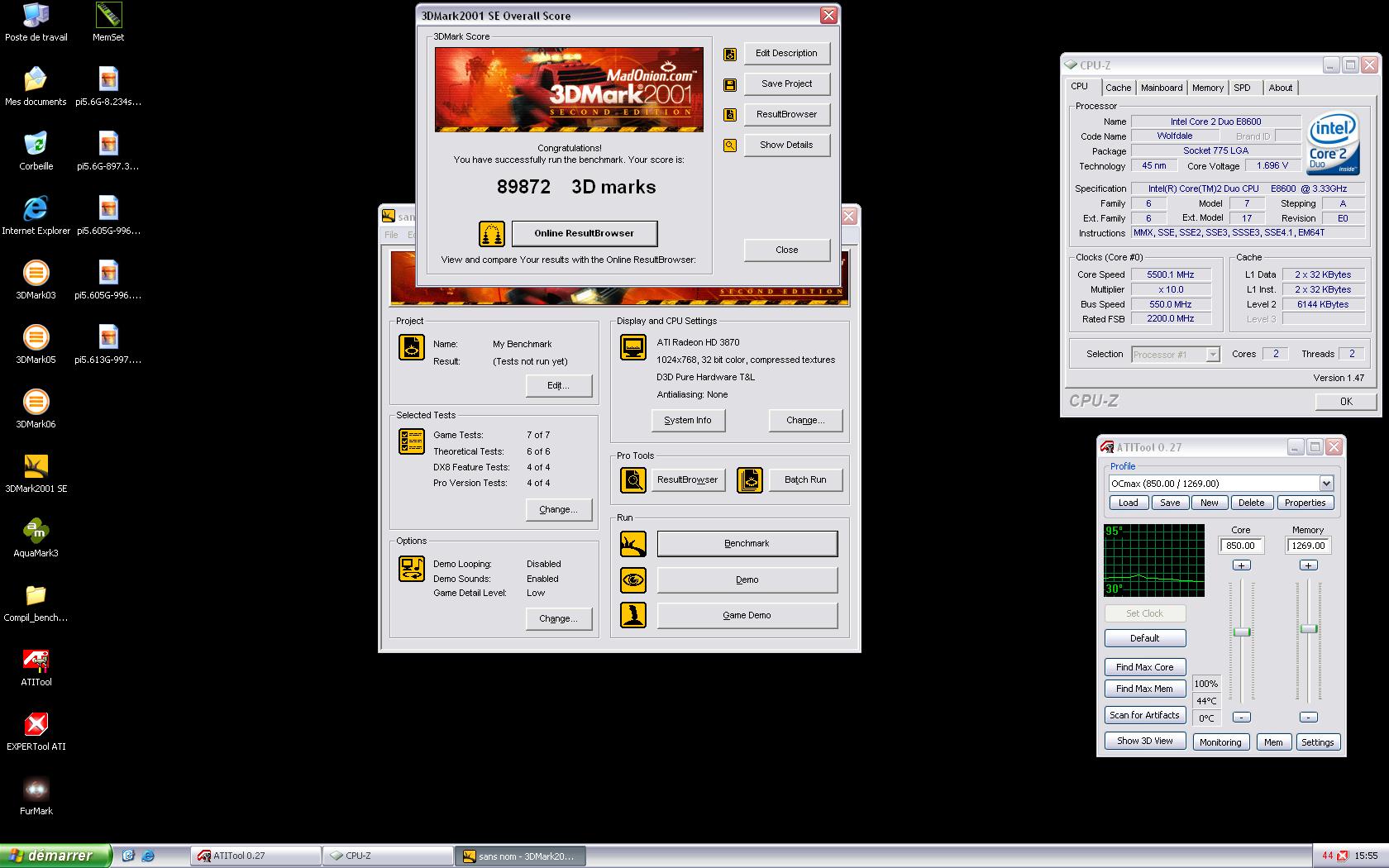
Task: Click Change under Selected Tests
Action: coord(558,510)
